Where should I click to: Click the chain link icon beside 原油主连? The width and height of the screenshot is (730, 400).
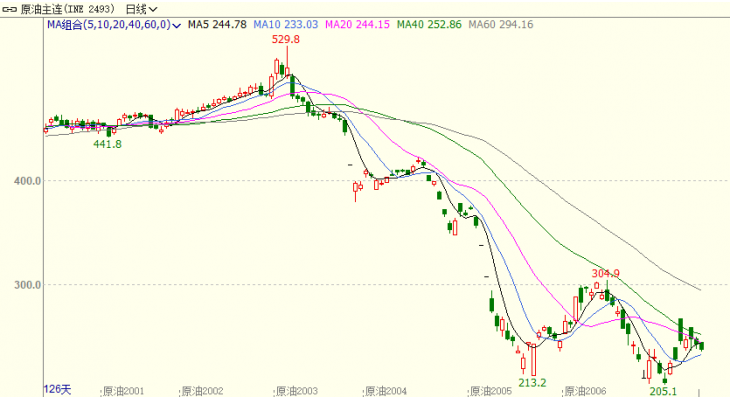point(9,7)
